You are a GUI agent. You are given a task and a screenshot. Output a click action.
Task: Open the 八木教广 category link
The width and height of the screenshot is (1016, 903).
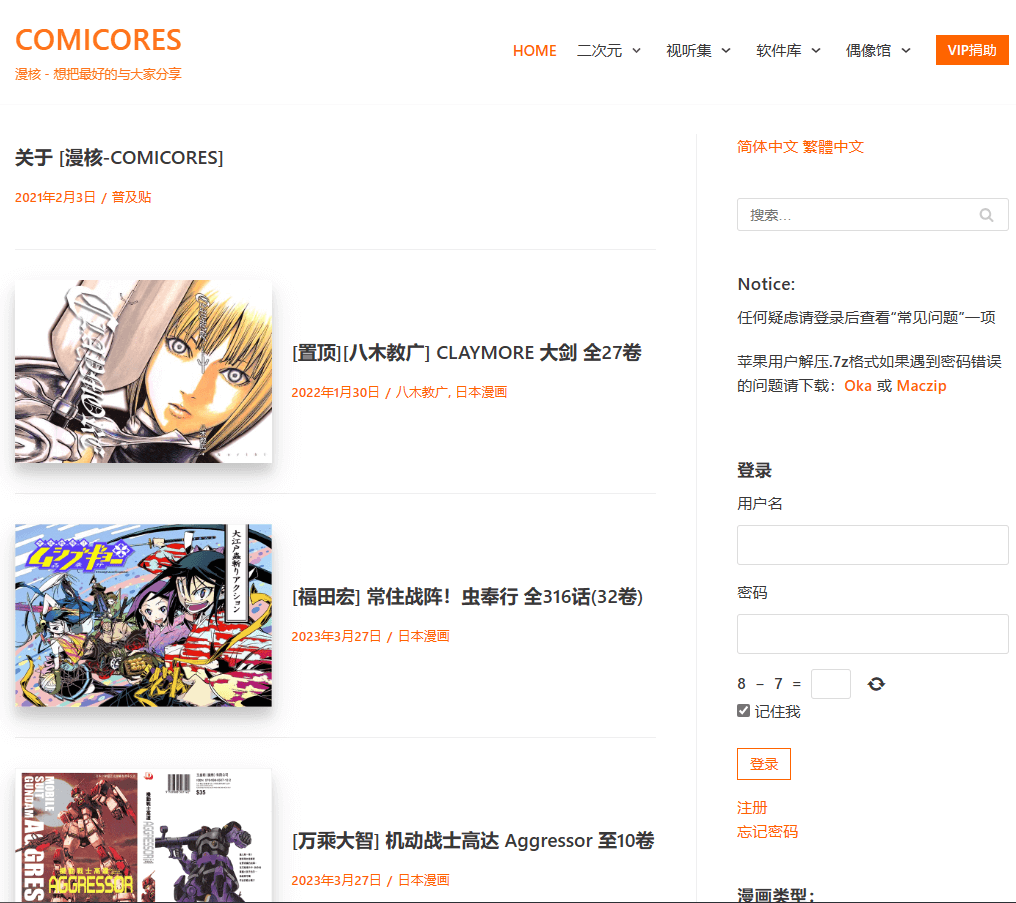[421, 393]
